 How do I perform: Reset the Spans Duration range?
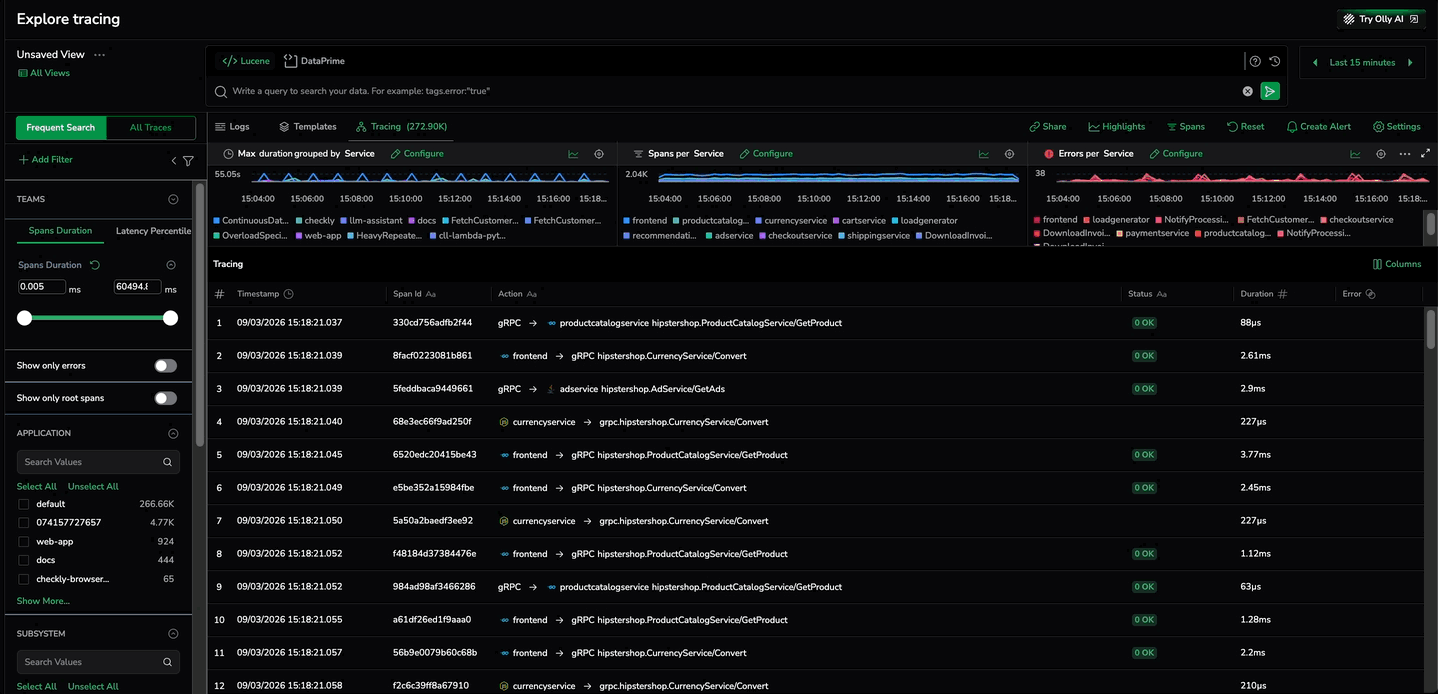coord(95,265)
